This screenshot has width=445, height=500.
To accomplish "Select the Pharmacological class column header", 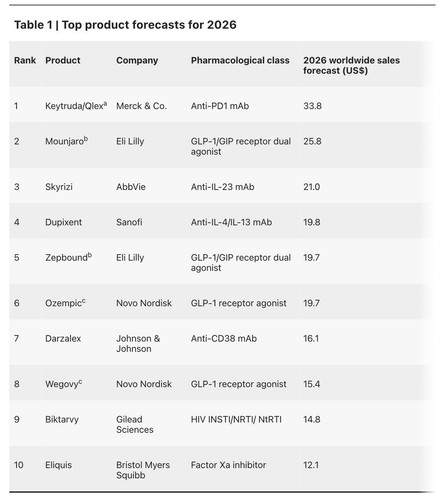I will [240, 60].
